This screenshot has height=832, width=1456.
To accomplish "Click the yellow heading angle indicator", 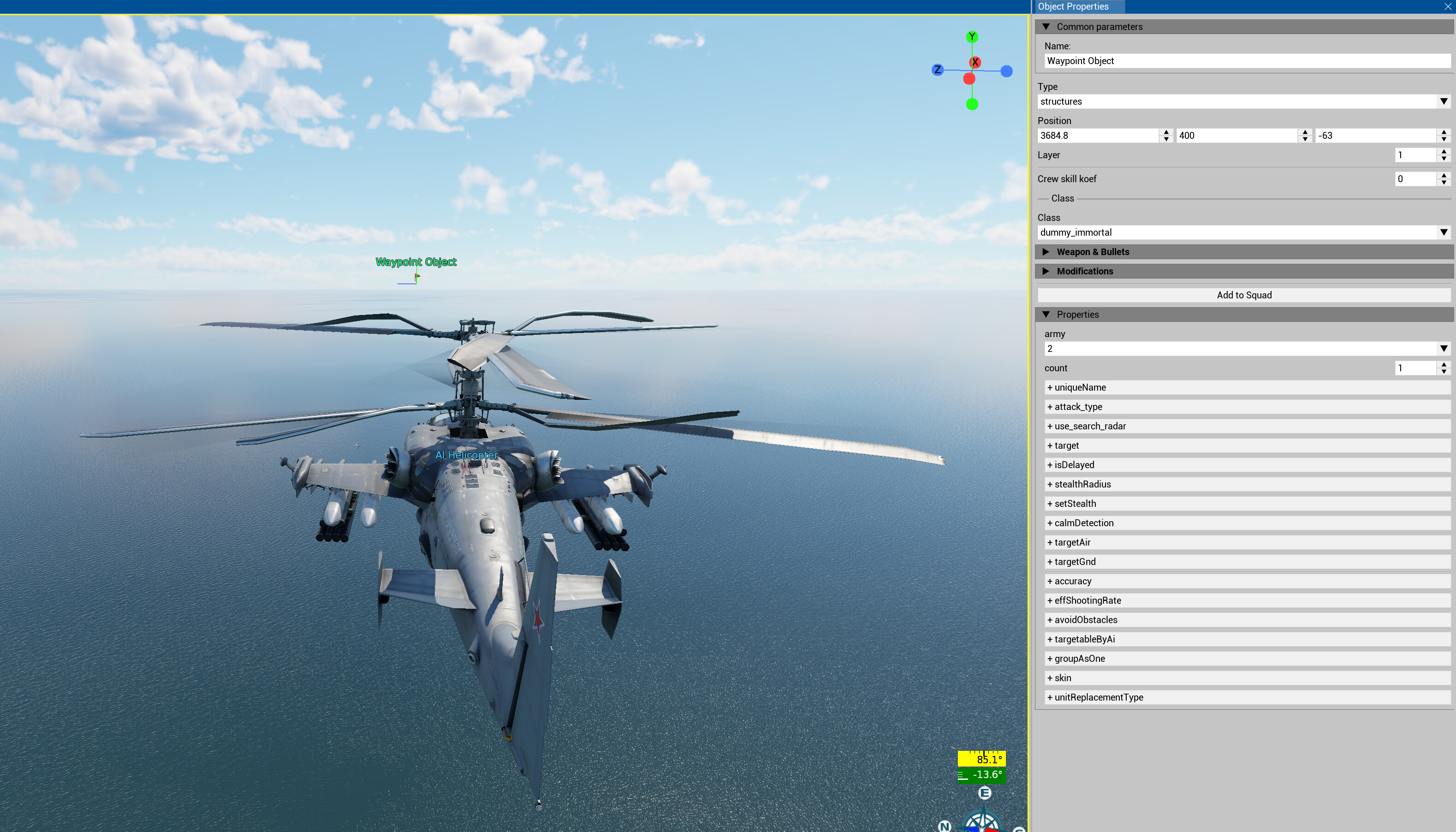I will 981,759.
